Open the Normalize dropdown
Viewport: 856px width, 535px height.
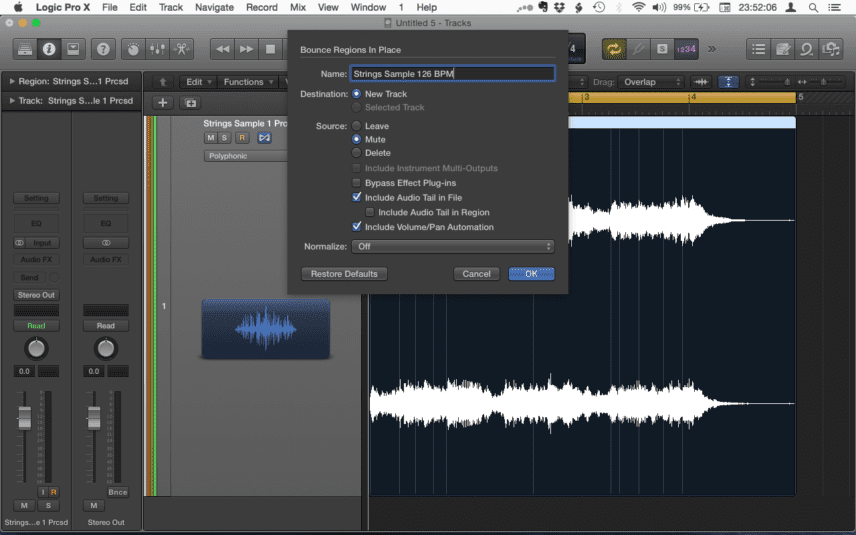coord(453,247)
